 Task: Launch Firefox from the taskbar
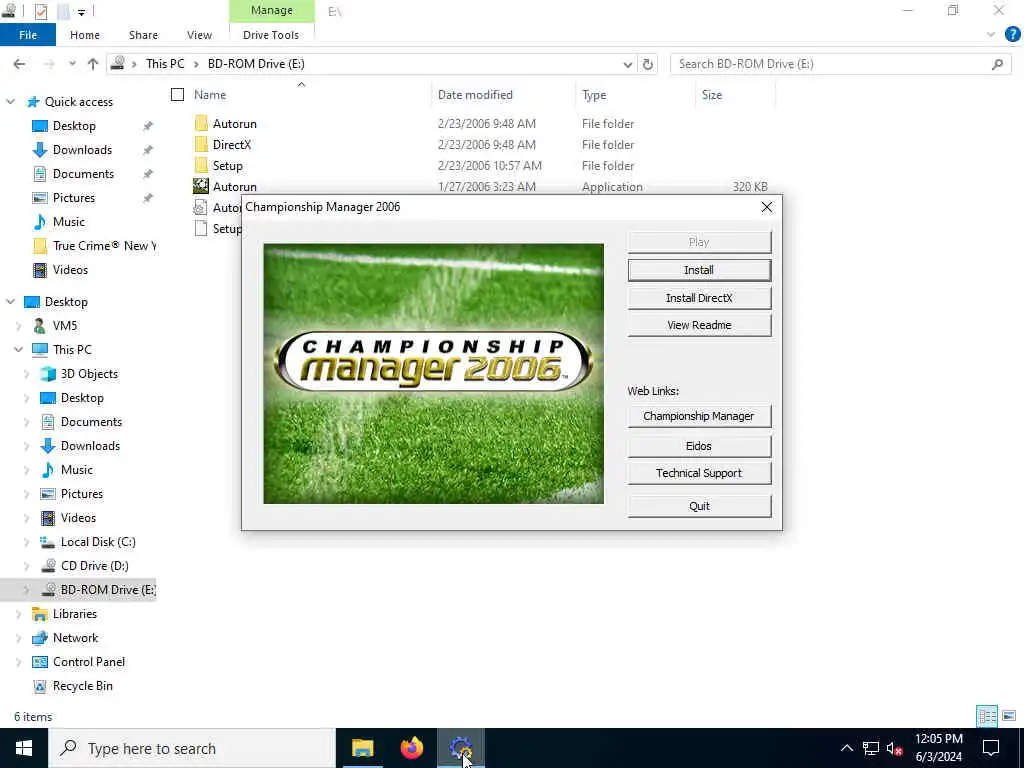tap(411, 748)
